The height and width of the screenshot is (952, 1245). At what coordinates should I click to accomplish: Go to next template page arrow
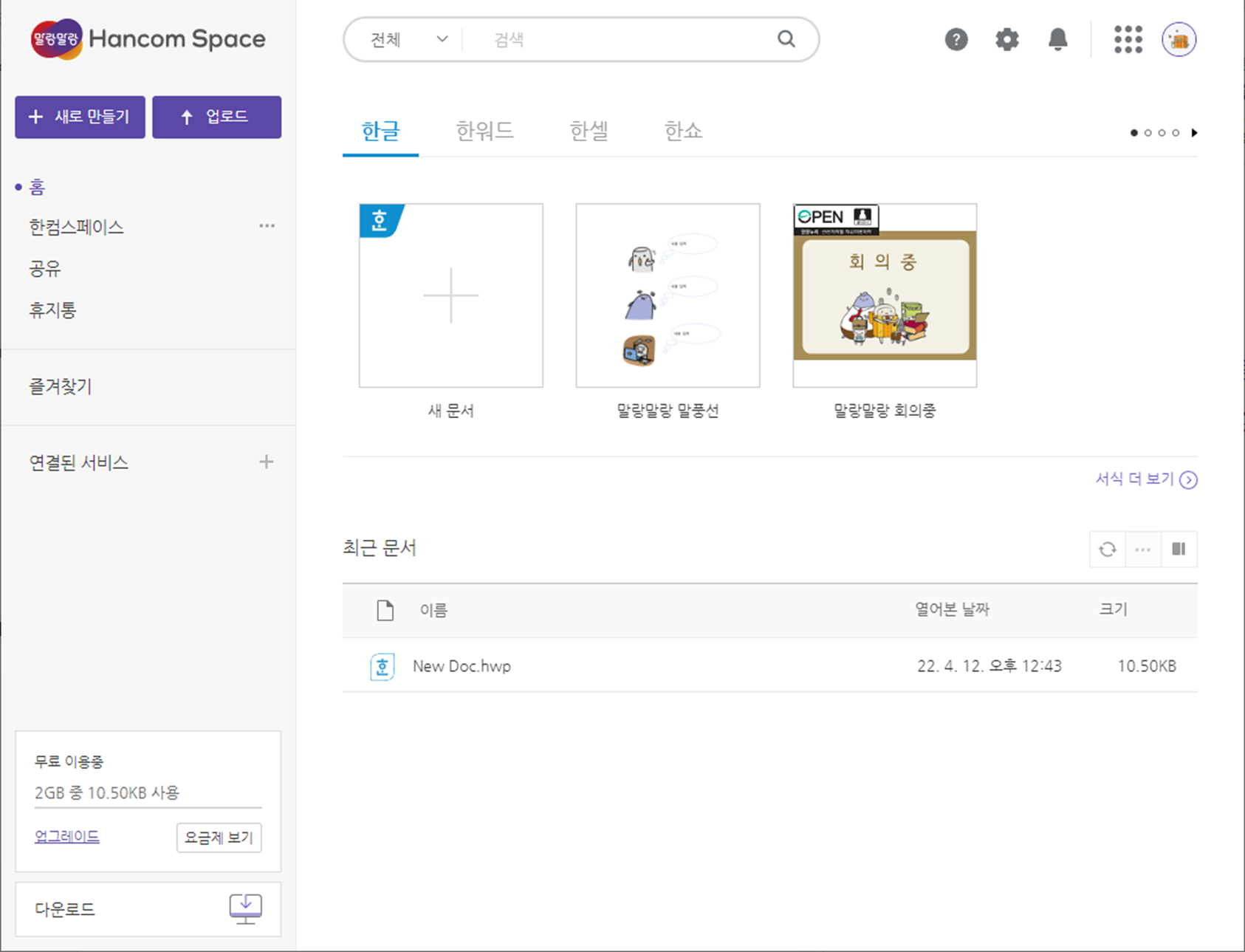pos(1194,133)
